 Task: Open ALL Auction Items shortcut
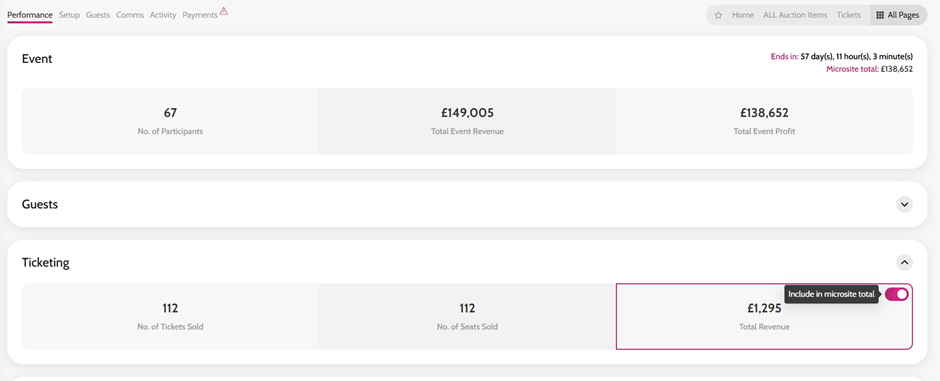pos(795,15)
